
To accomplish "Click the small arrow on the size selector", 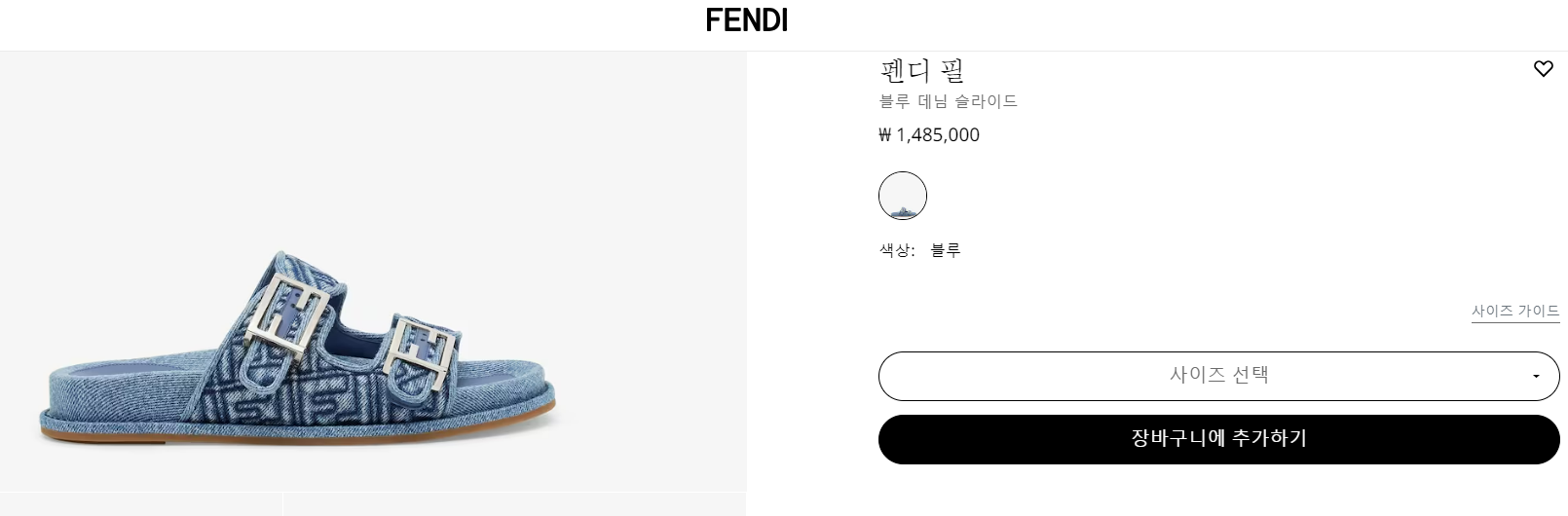I will pyautogui.click(x=1536, y=377).
